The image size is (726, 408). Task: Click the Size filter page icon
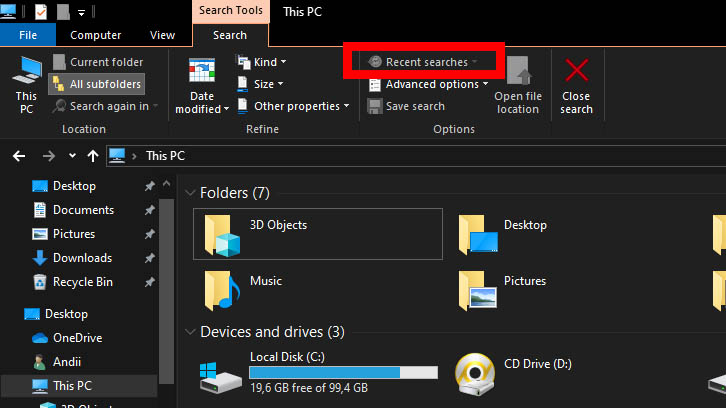(243, 83)
